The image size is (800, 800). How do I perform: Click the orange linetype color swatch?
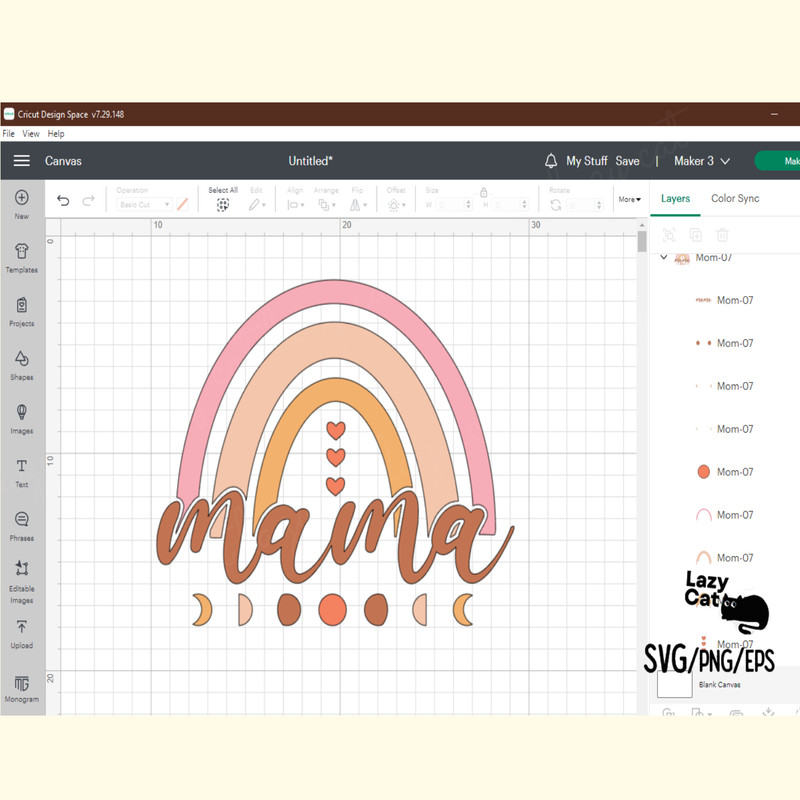183,204
